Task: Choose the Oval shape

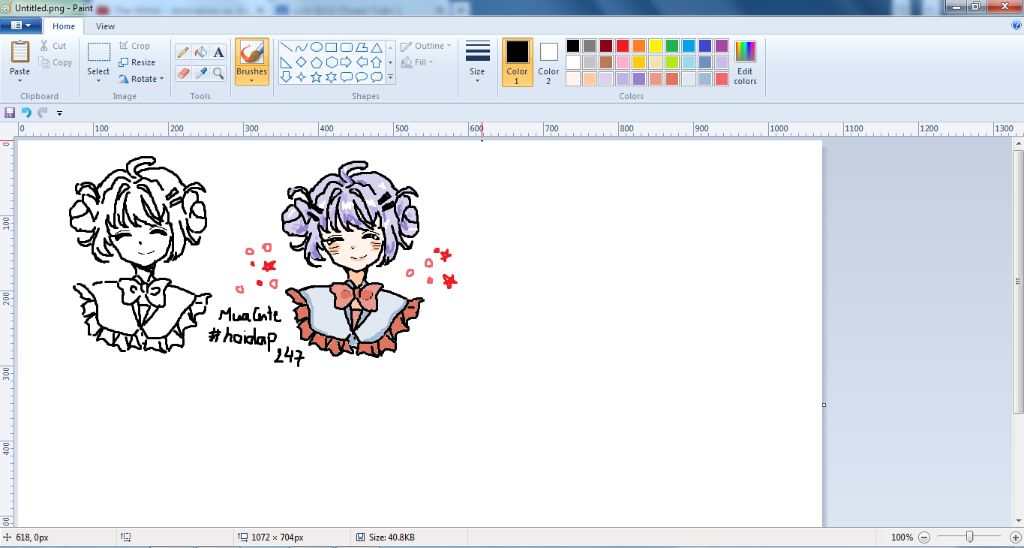Action: 316,48
